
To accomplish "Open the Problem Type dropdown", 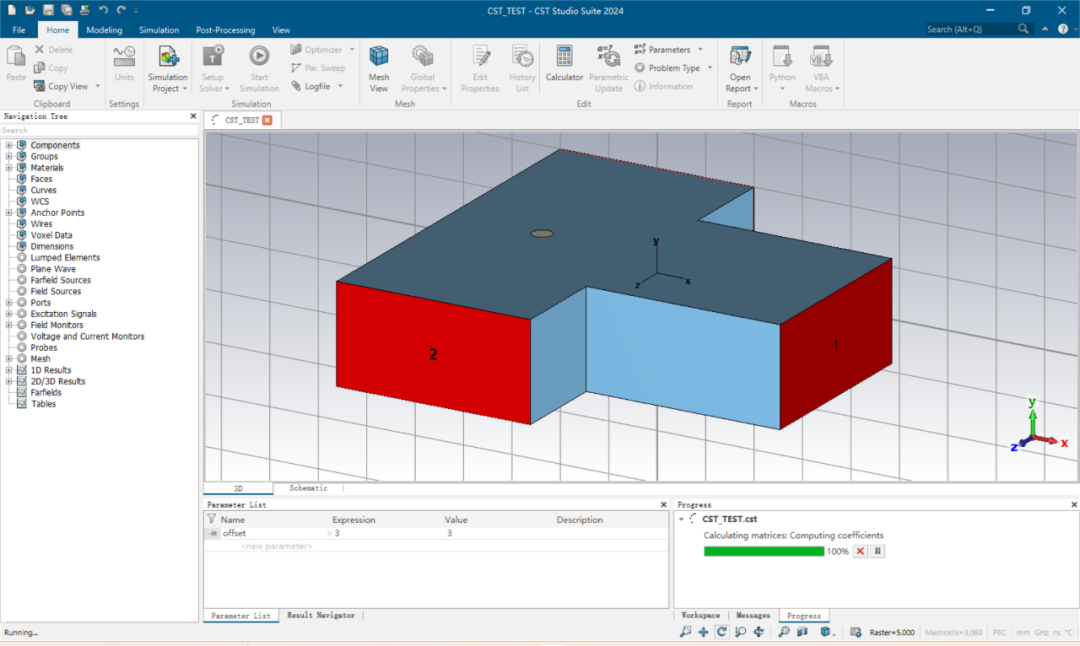I will 673,68.
